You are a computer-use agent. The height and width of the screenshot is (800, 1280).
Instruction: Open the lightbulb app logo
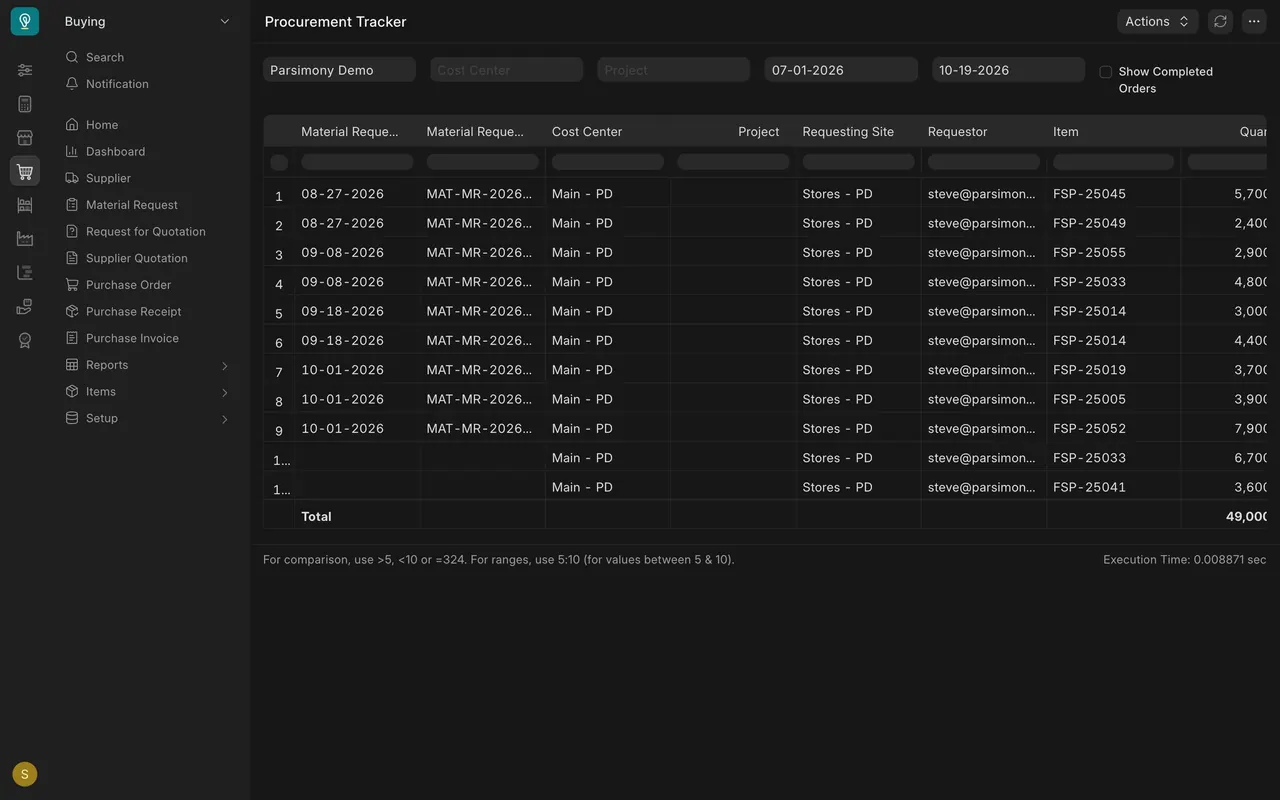[25, 21]
